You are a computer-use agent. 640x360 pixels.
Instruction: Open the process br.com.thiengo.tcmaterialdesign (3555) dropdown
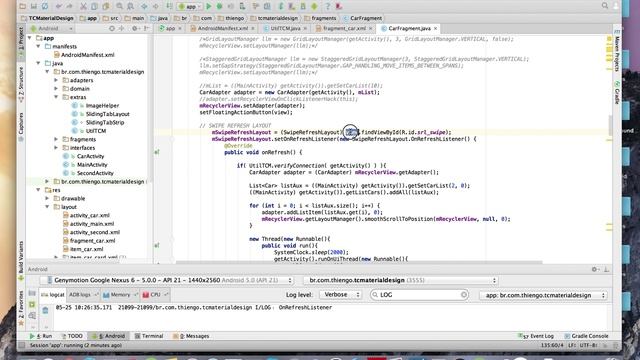coord(401,280)
